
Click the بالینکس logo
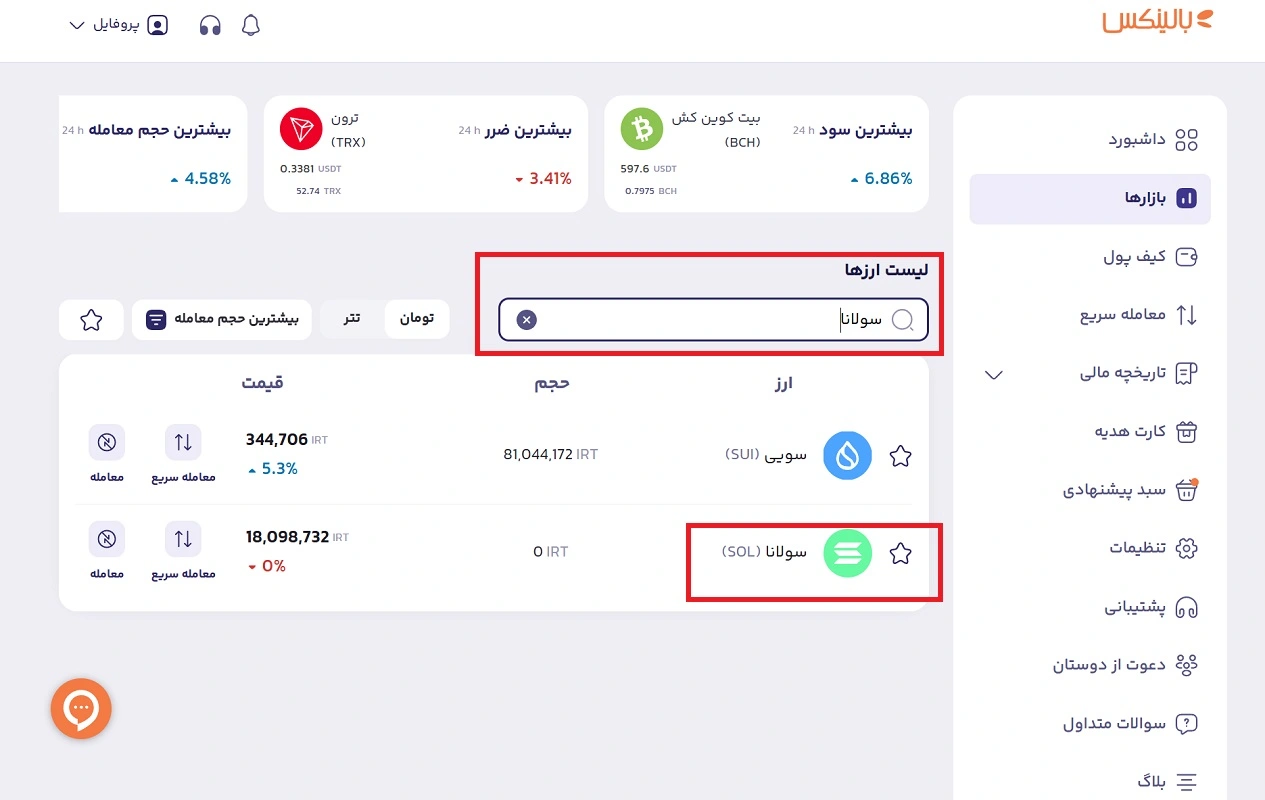(1157, 22)
